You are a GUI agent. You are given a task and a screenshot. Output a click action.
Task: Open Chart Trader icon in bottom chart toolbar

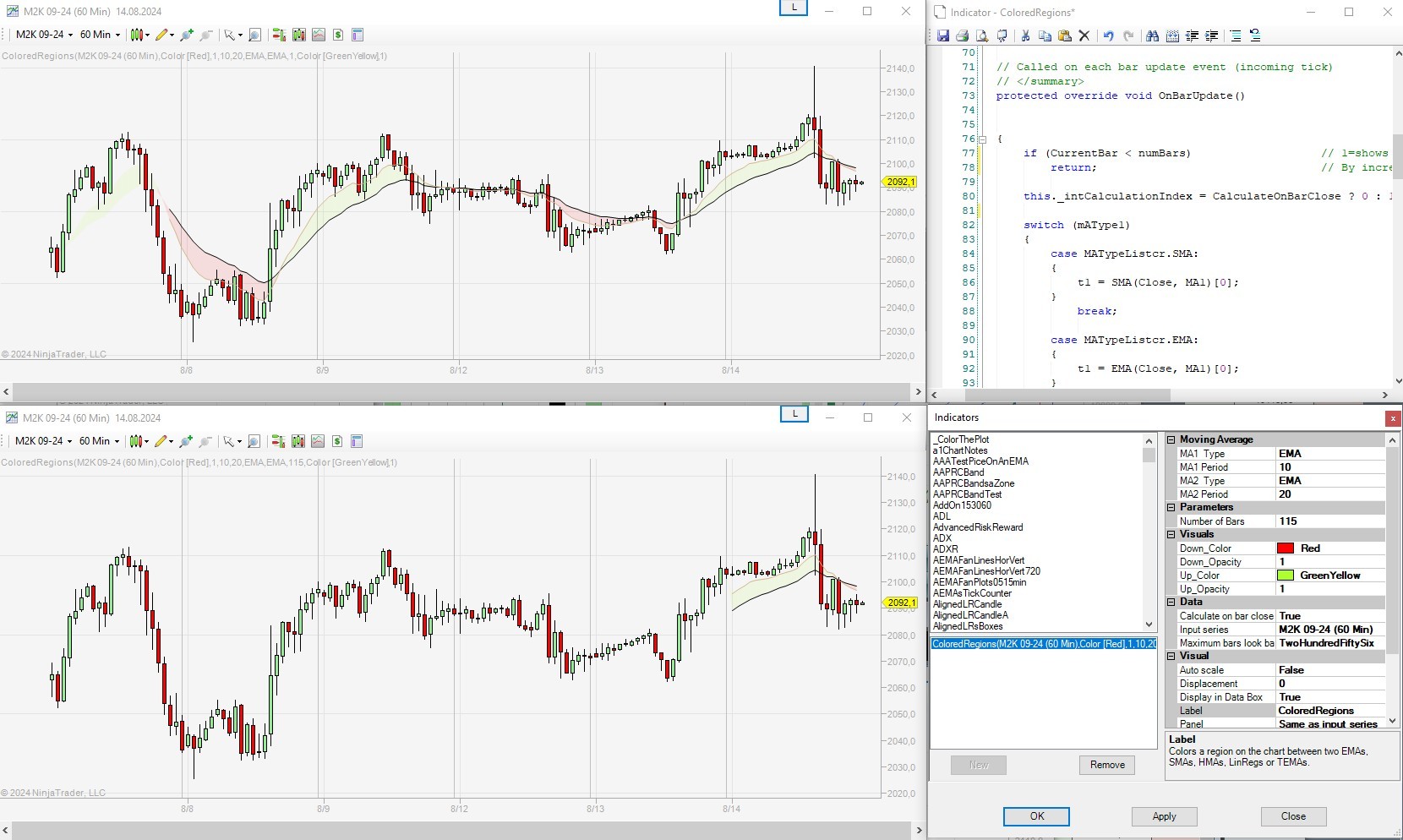tap(278, 441)
